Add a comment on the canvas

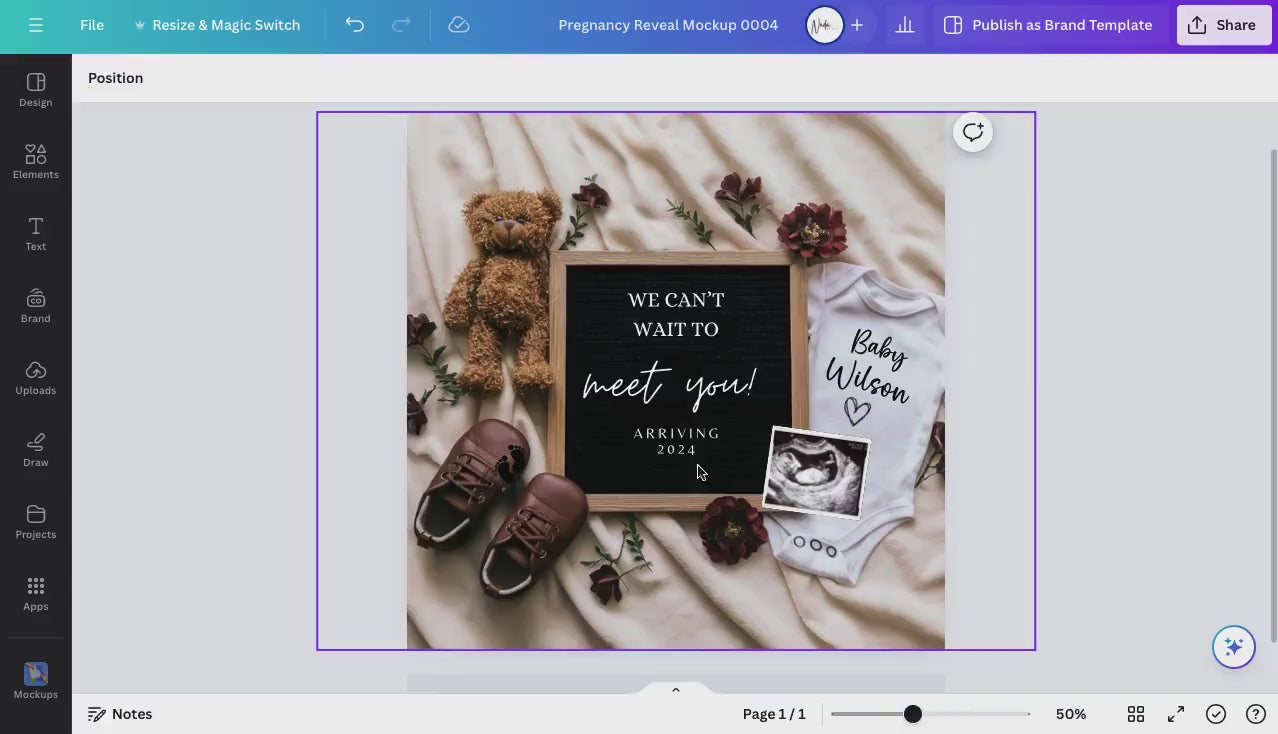pyautogui.click(x=973, y=132)
